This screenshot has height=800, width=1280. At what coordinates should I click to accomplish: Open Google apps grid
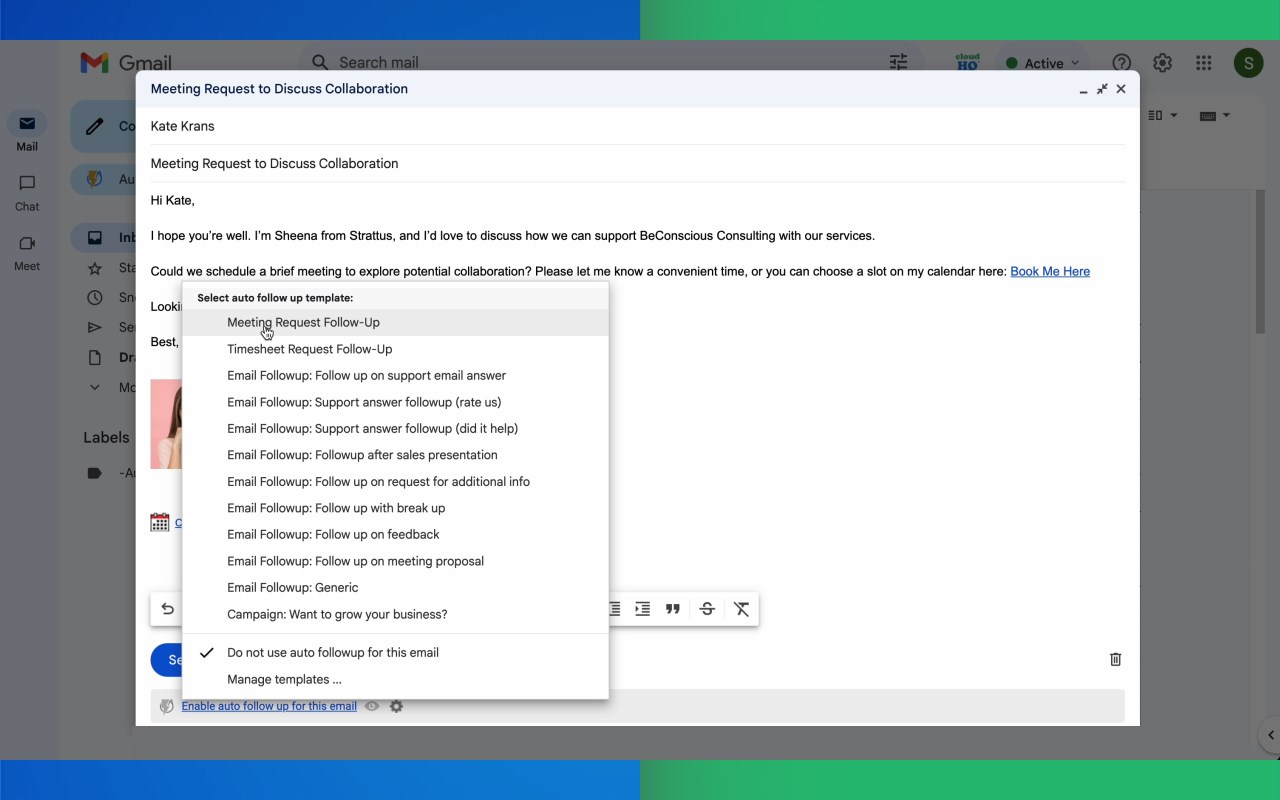click(x=1204, y=63)
